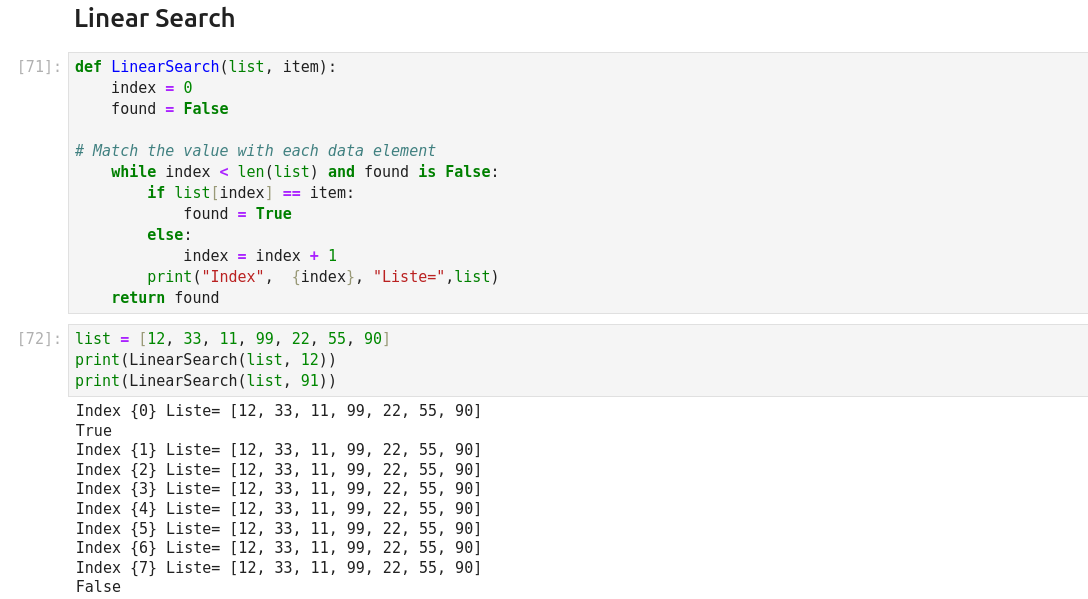
Task: Click the 'if list[index] == item' line
Action: coord(250,193)
